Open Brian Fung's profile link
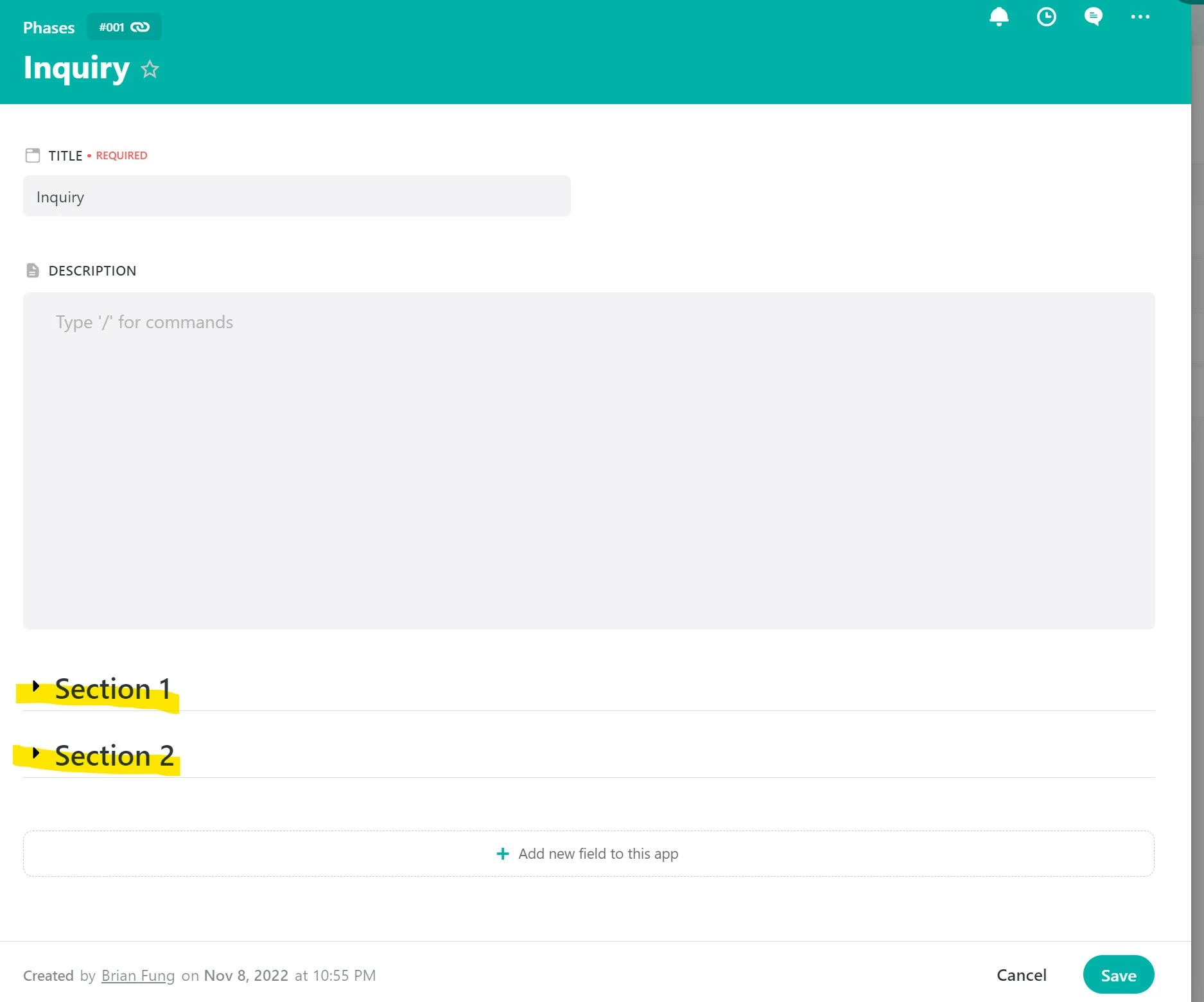The image size is (1204, 1002). [138, 976]
